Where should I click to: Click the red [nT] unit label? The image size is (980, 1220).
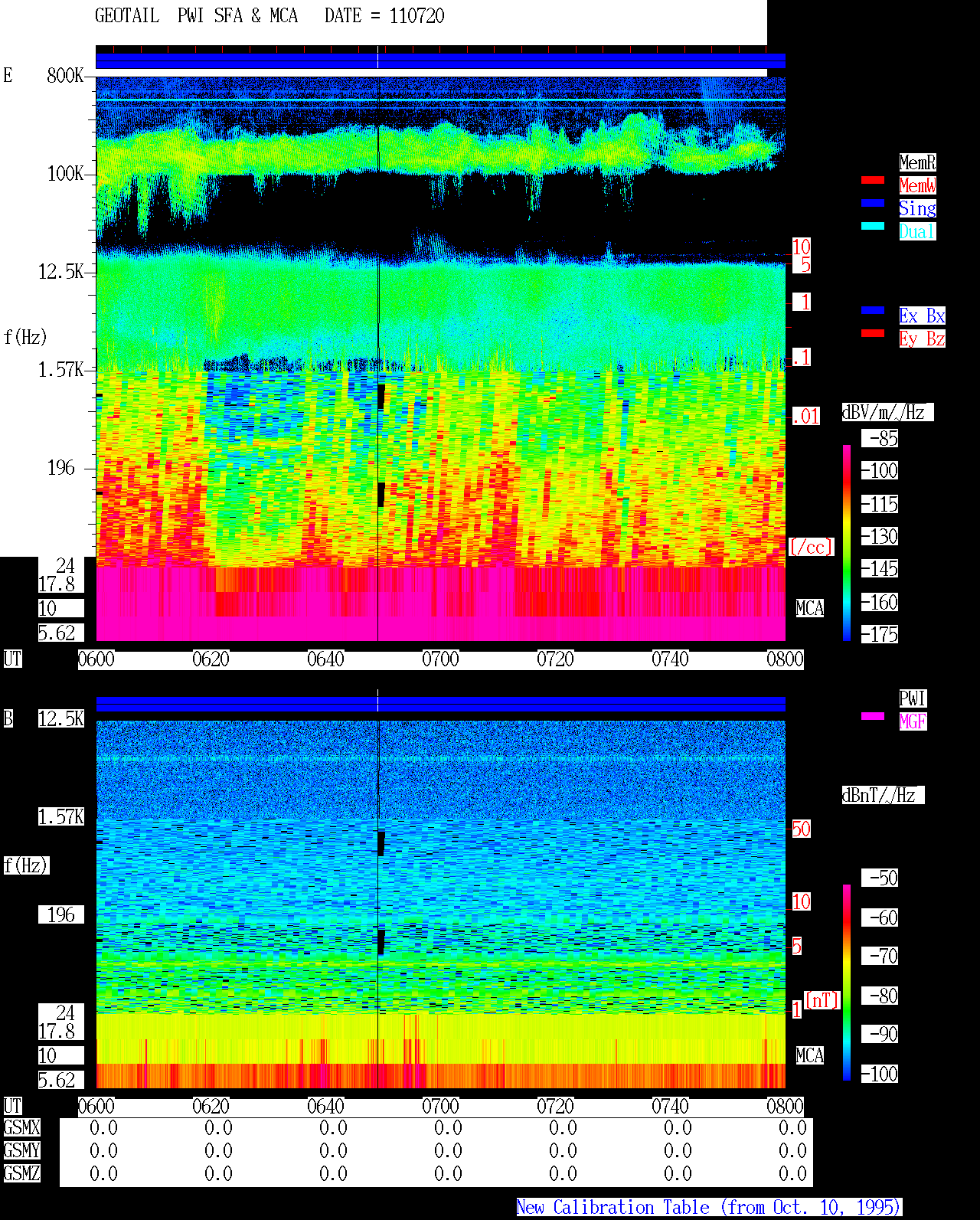coord(822,1000)
